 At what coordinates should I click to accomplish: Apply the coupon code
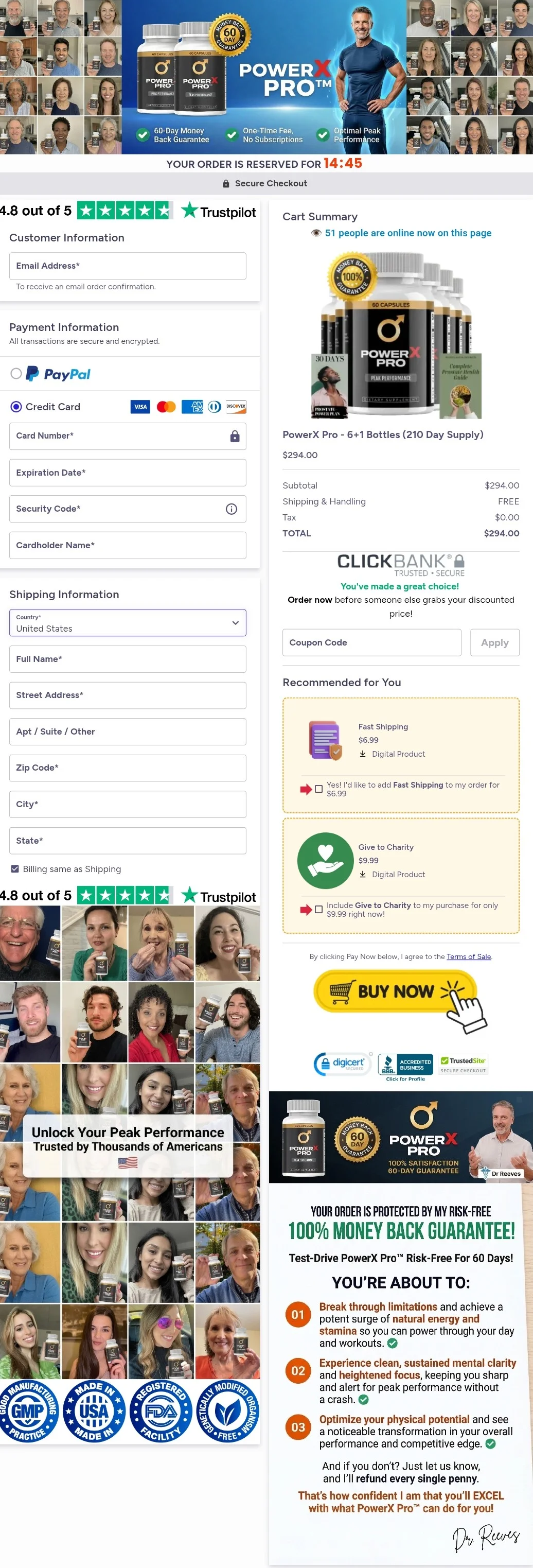coord(494,643)
